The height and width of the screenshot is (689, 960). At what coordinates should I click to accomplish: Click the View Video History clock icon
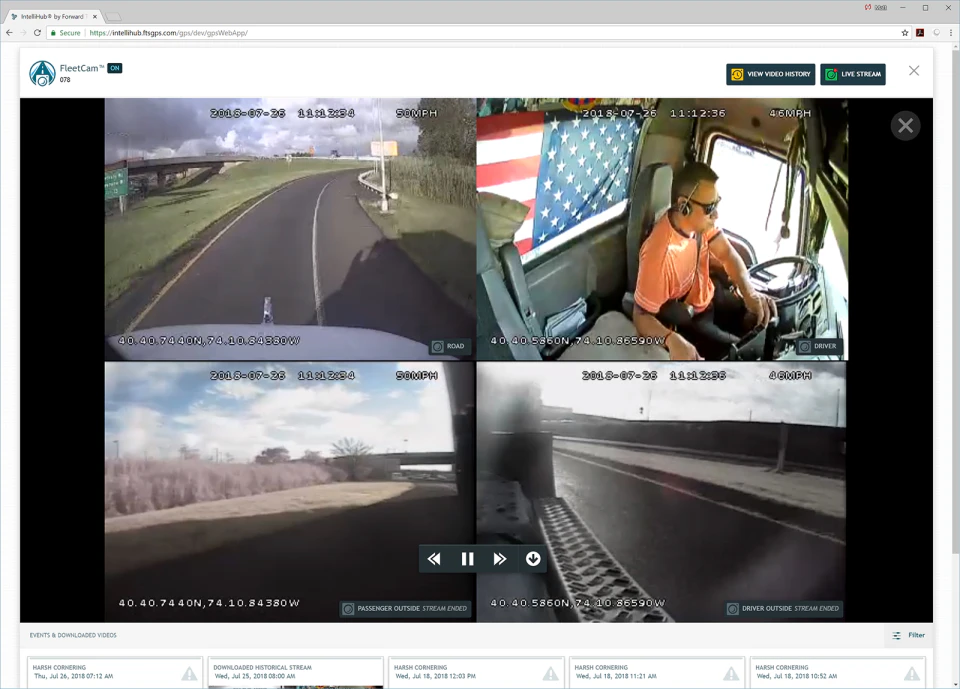click(x=737, y=74)
